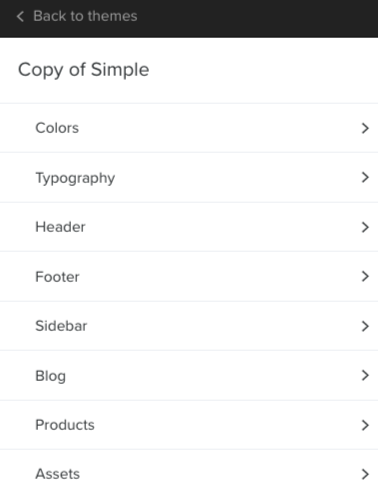Click the Products row chevron icon
This screenshot has height=496, width=378.
click(365, 425)
